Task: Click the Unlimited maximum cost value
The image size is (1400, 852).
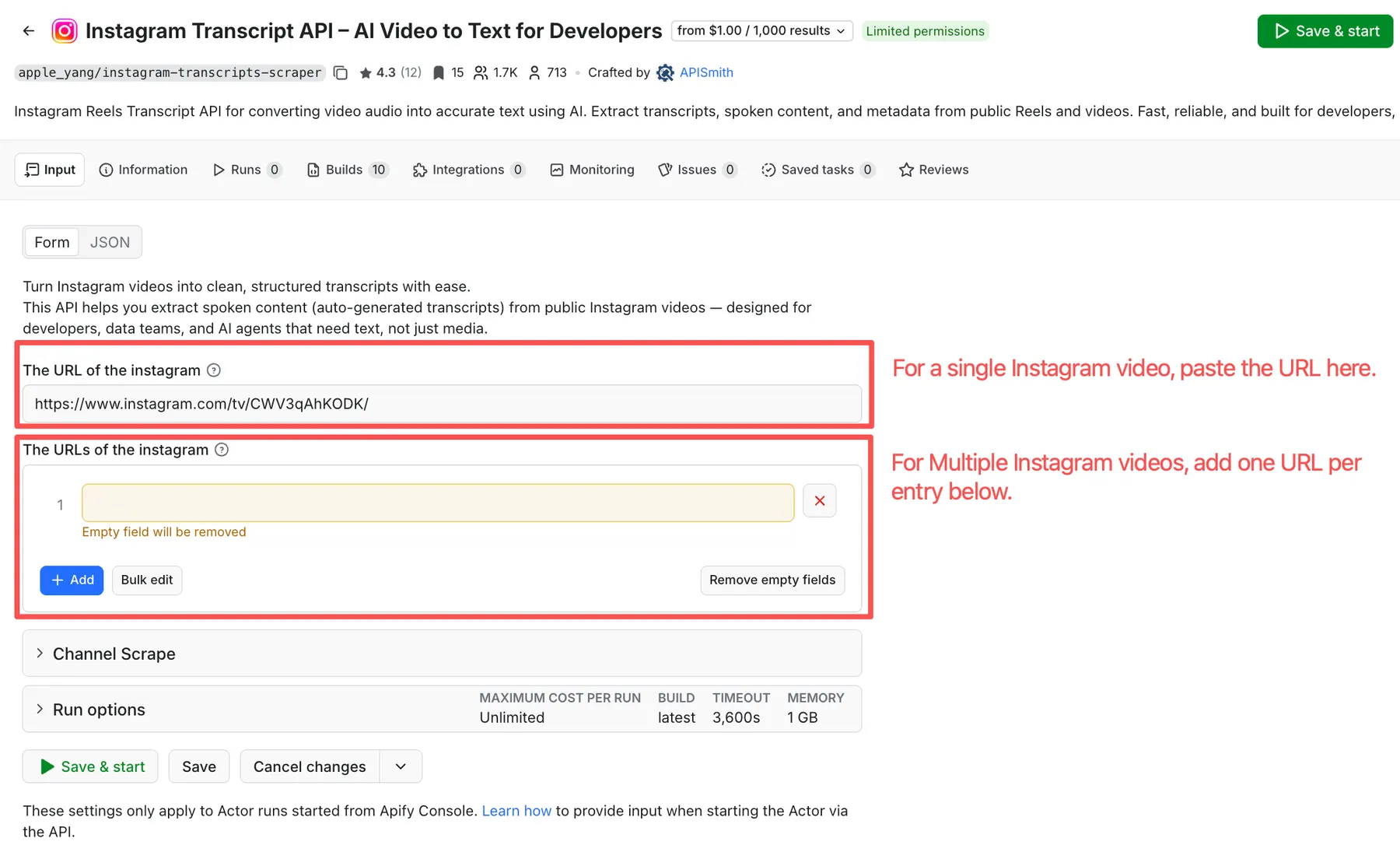Action: coord(512,717)
